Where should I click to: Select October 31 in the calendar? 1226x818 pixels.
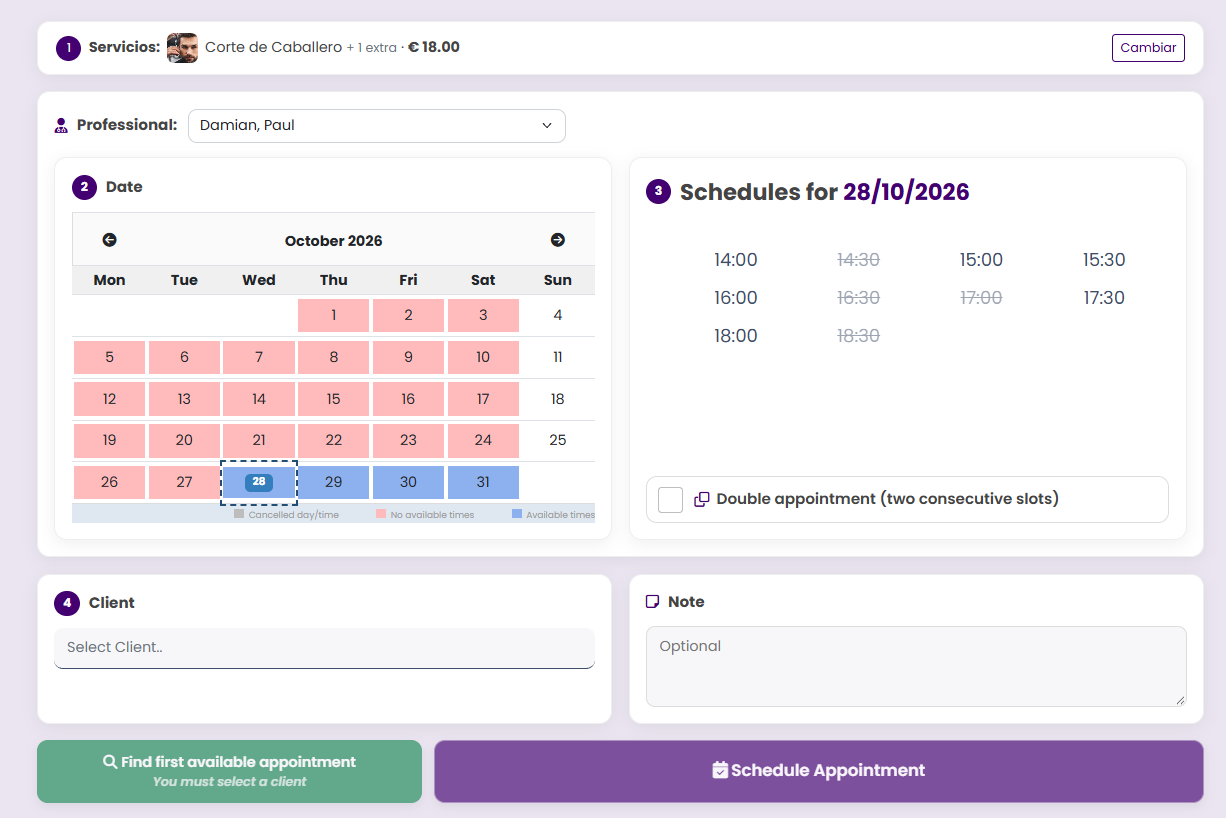point(483,482)
